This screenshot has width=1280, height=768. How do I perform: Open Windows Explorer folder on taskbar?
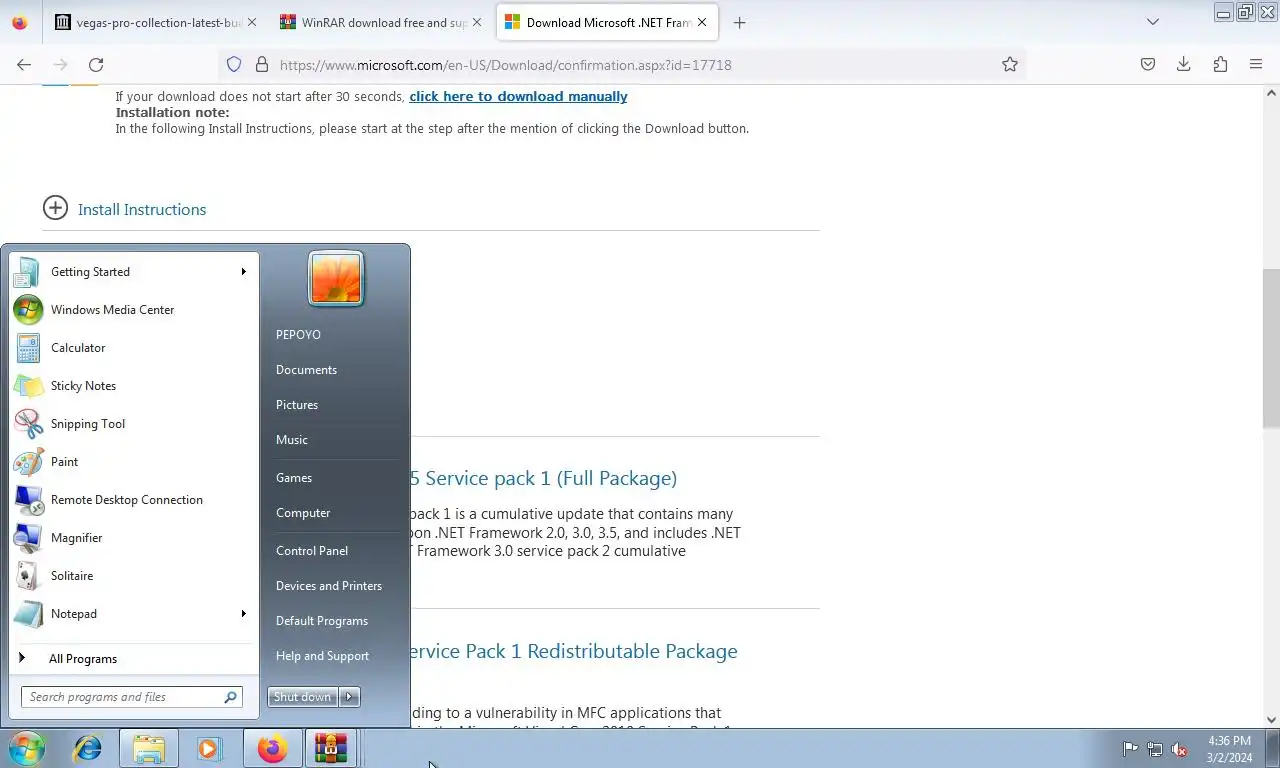click(149, 748)
